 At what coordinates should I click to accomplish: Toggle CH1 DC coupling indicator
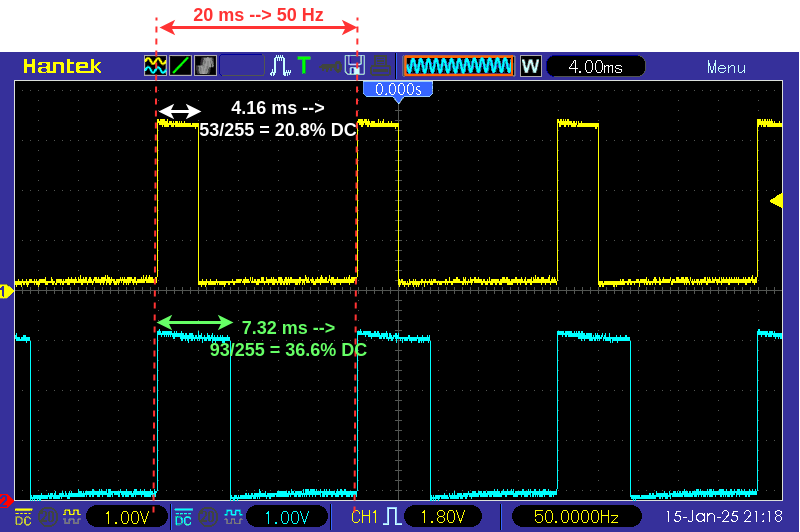tap(23, 517)
